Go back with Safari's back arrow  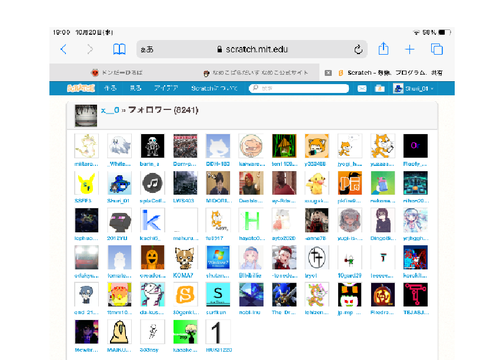click(x=63, y=49)
